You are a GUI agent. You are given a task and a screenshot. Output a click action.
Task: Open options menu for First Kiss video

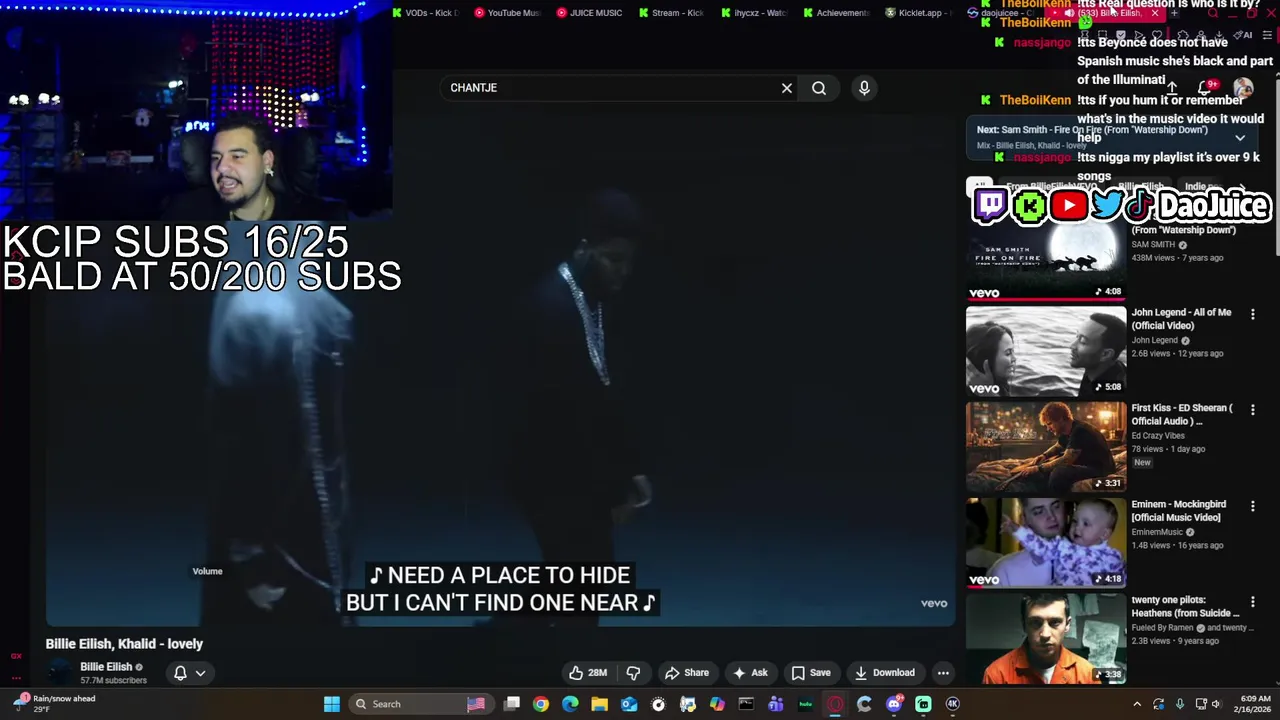tap(1252, 410)
